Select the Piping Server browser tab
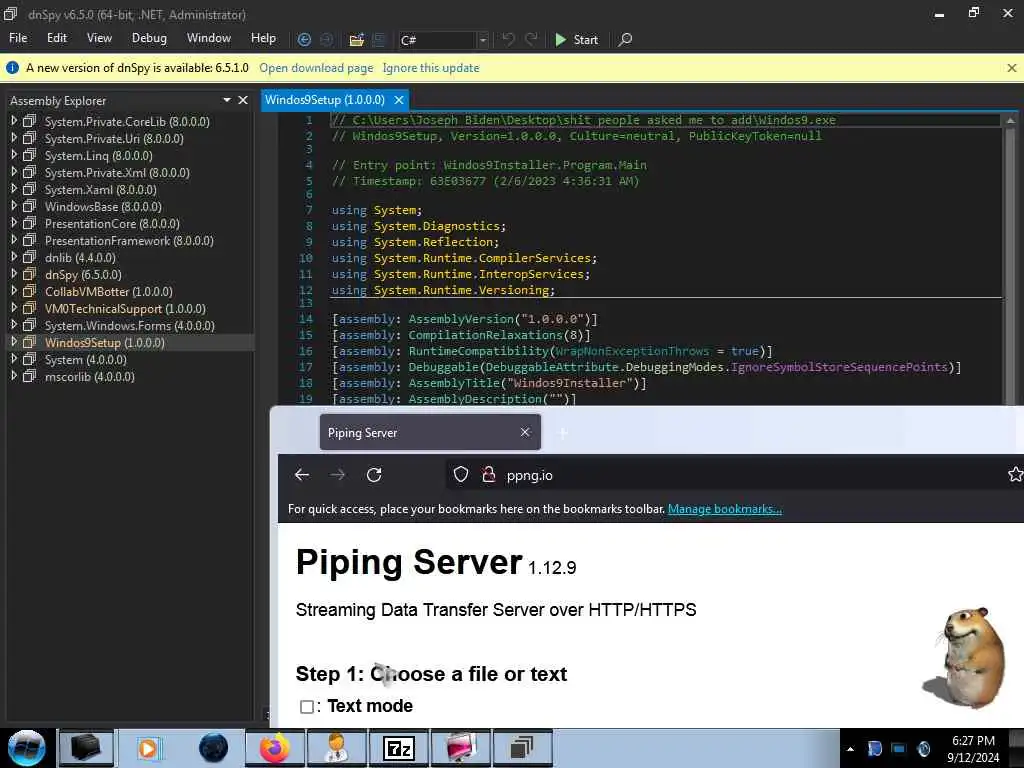The width and height of the screenshot is (1024, 768). (x=430, y=432)
